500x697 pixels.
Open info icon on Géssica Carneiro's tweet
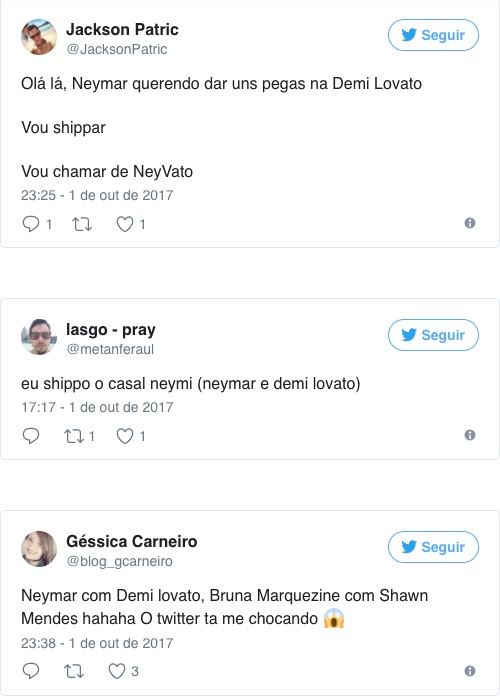tap(470, 670)
